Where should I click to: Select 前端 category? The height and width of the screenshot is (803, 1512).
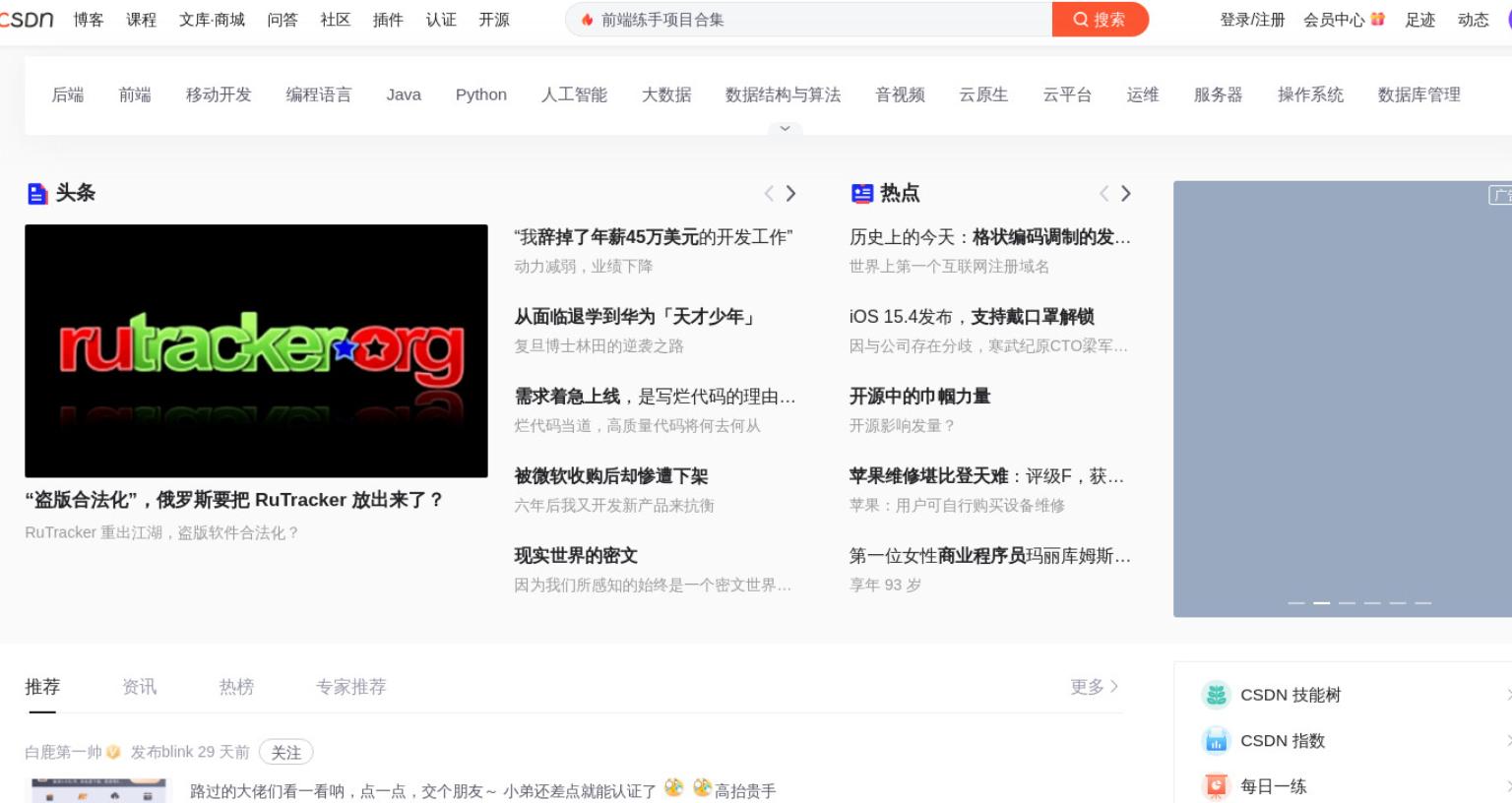[135, 95]
